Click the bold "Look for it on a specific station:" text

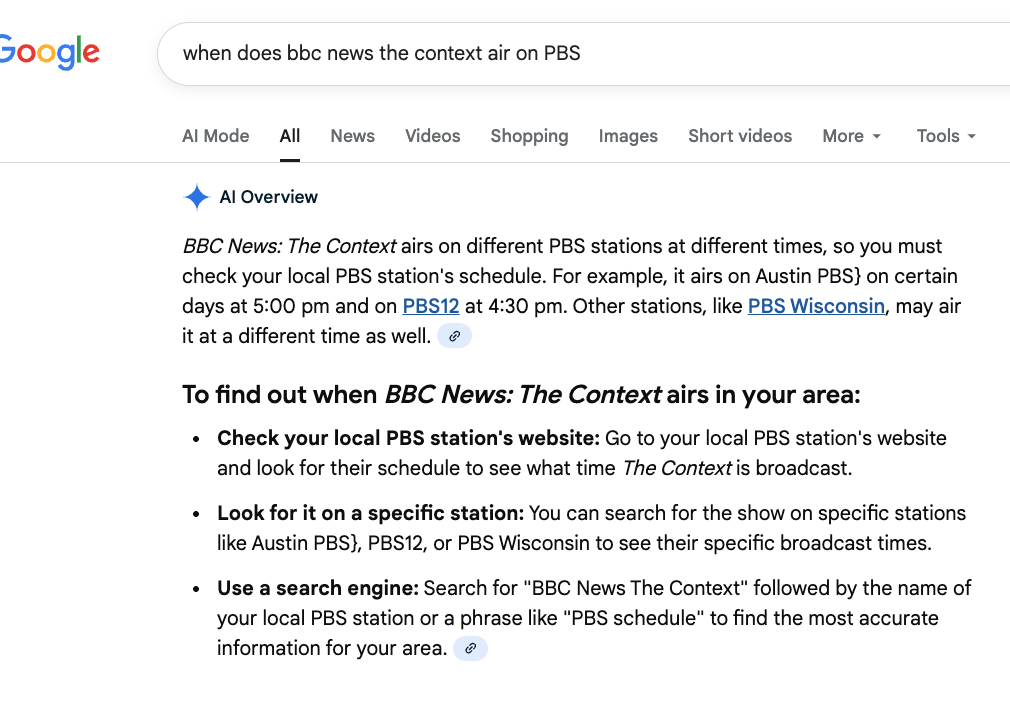click(370, 513)
